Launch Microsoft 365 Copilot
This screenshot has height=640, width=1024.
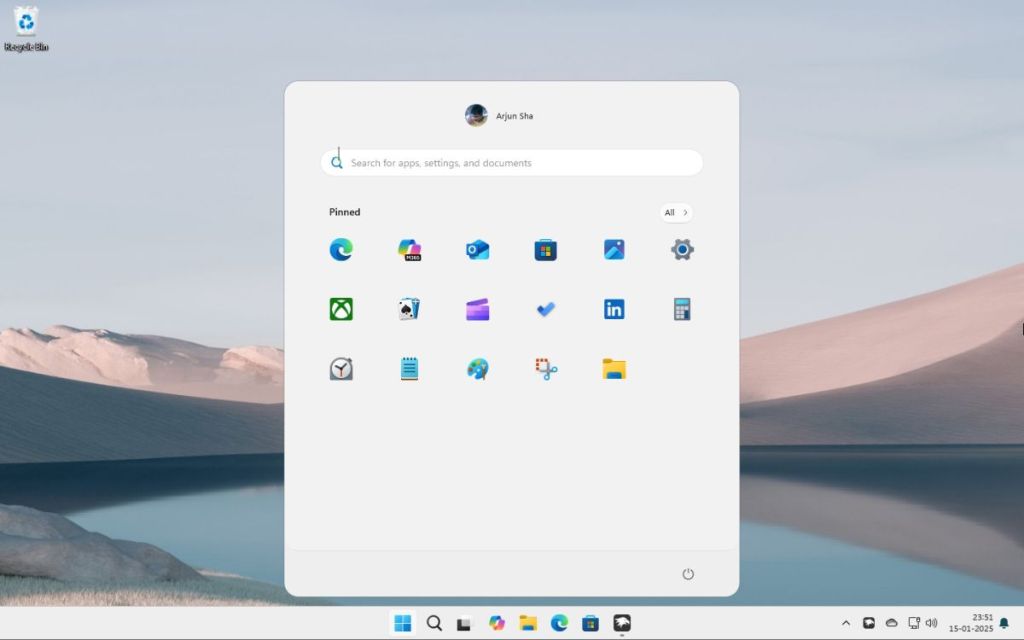pos(409,250)
